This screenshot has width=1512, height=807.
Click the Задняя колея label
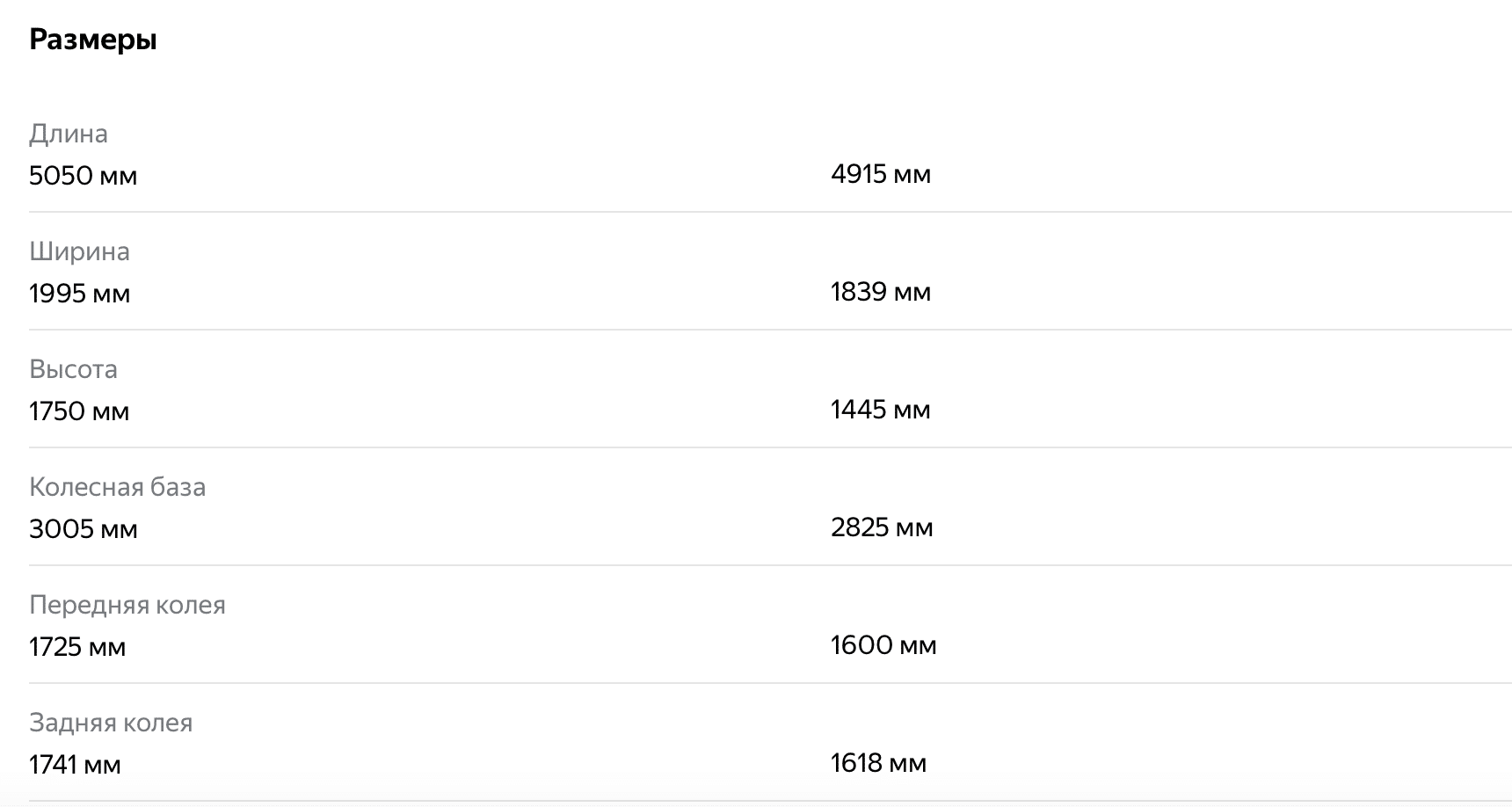pyautogui.click(x=111, y=723)
